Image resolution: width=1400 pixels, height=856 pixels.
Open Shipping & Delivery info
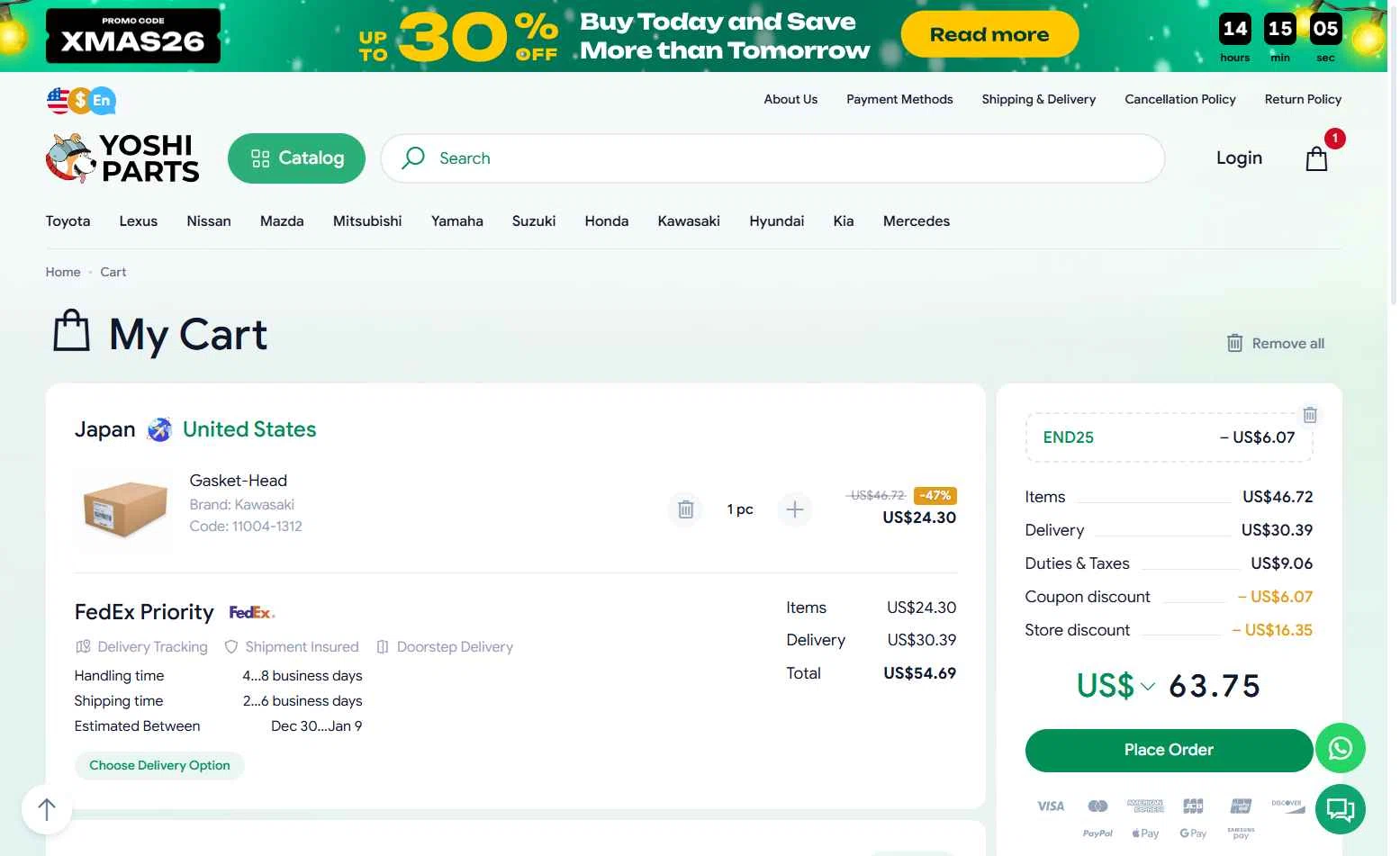pyautogui.click(x=1039, y=100)
